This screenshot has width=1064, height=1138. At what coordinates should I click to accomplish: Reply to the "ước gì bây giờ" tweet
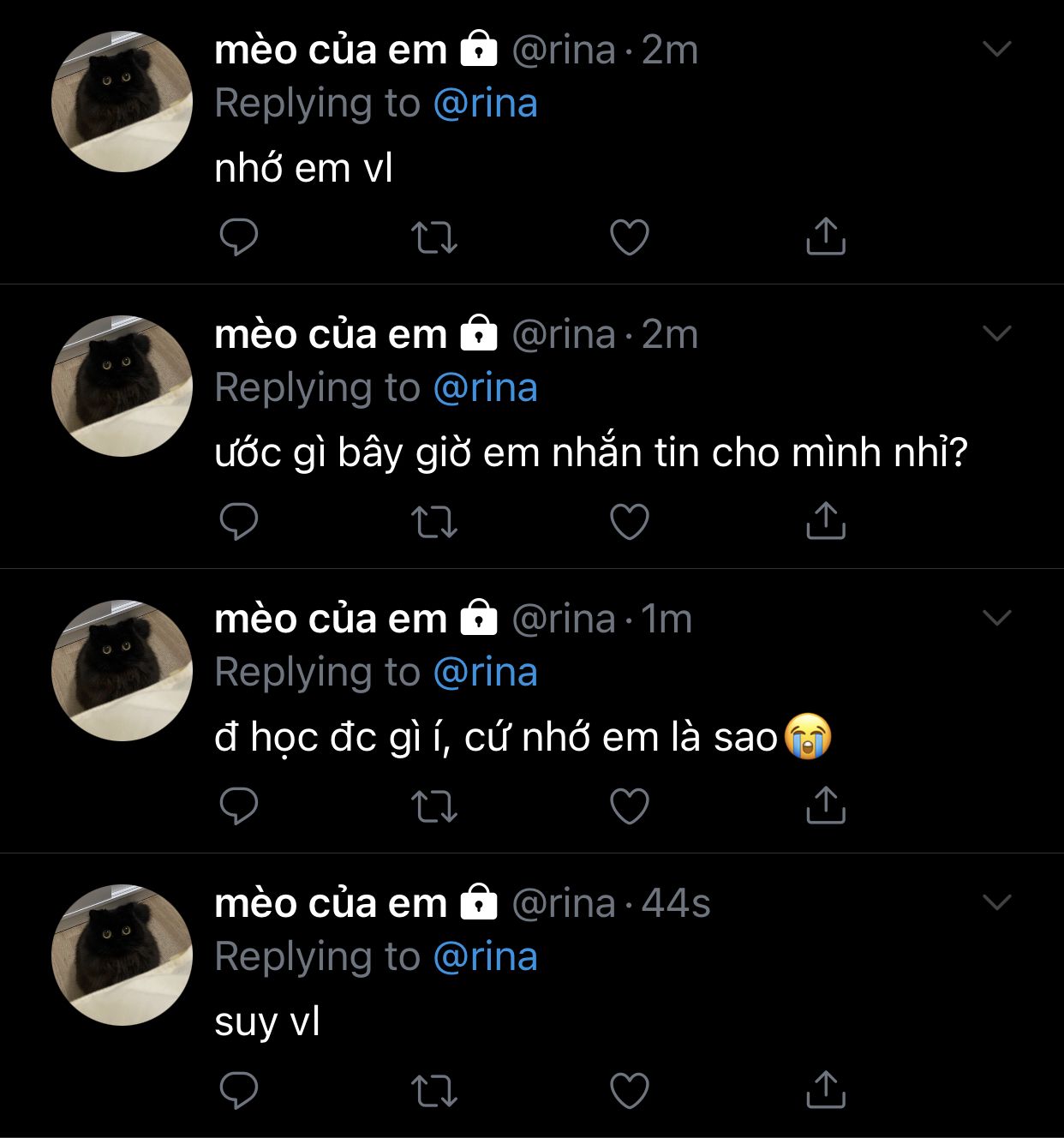239,522
